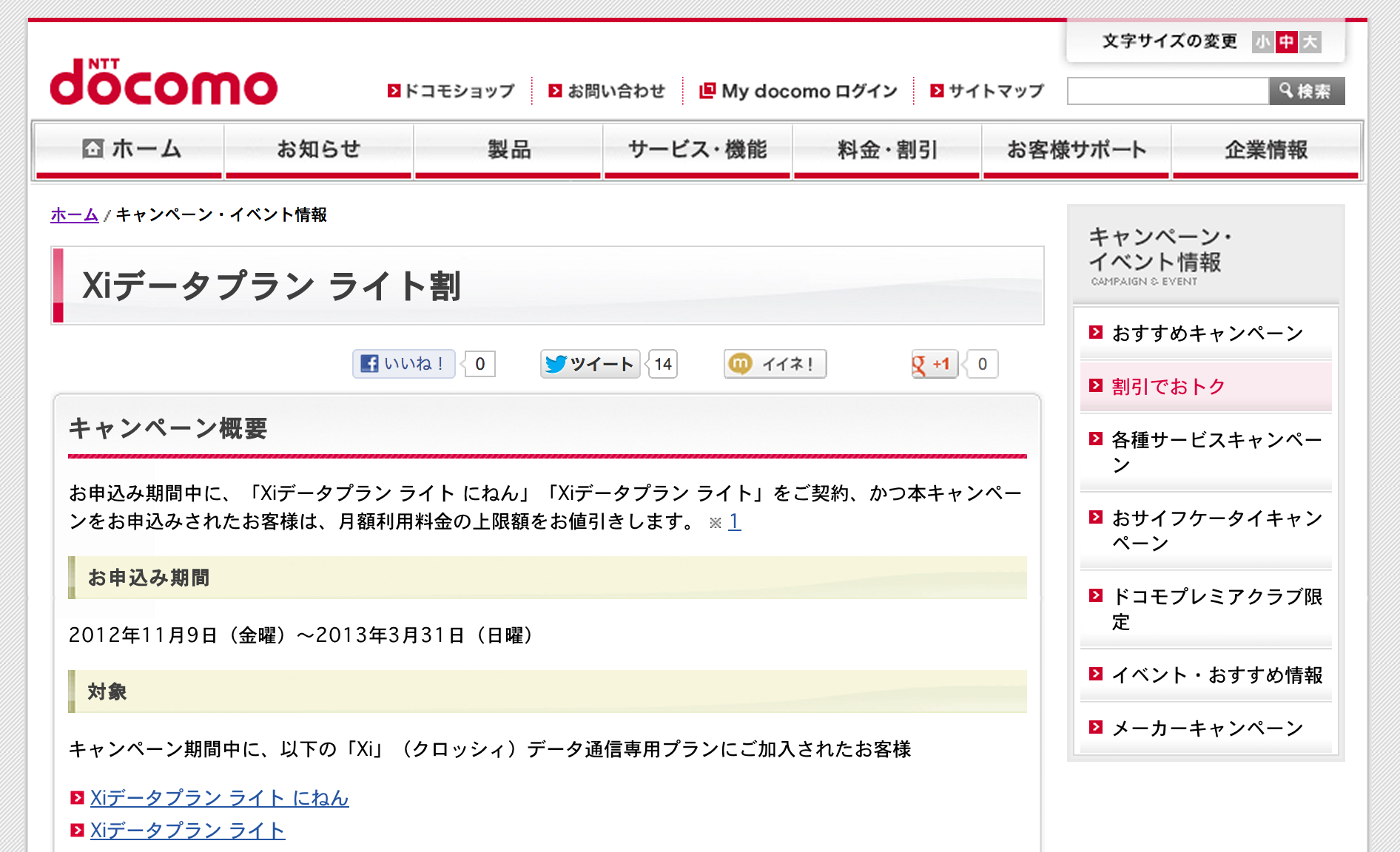Click the Facebook いいね！ button
Screen dimensions: 1400x852
tap(403, 364)
